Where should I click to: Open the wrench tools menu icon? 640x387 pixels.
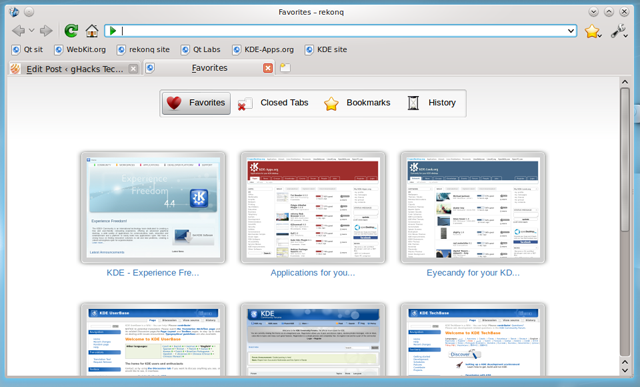pyautogui.click(x=618, y=31)
